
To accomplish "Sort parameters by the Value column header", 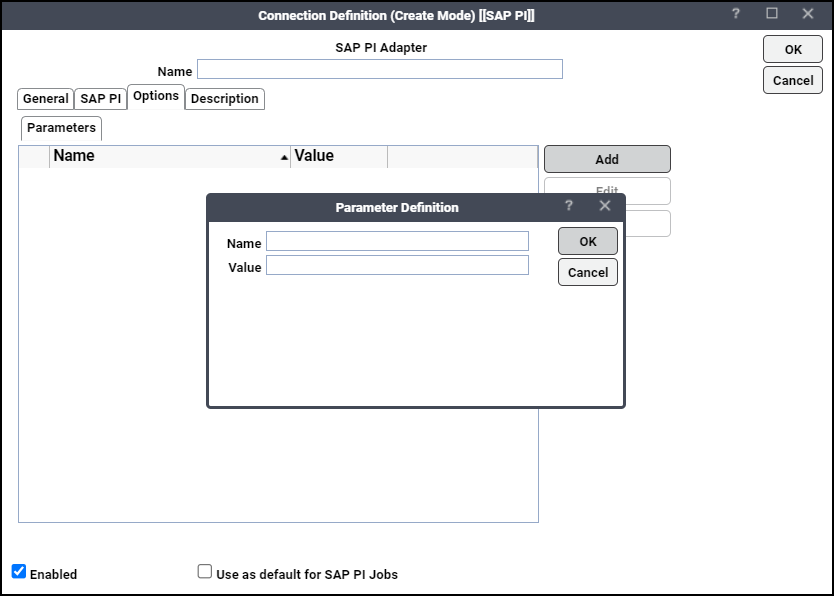I will point(339,156).
